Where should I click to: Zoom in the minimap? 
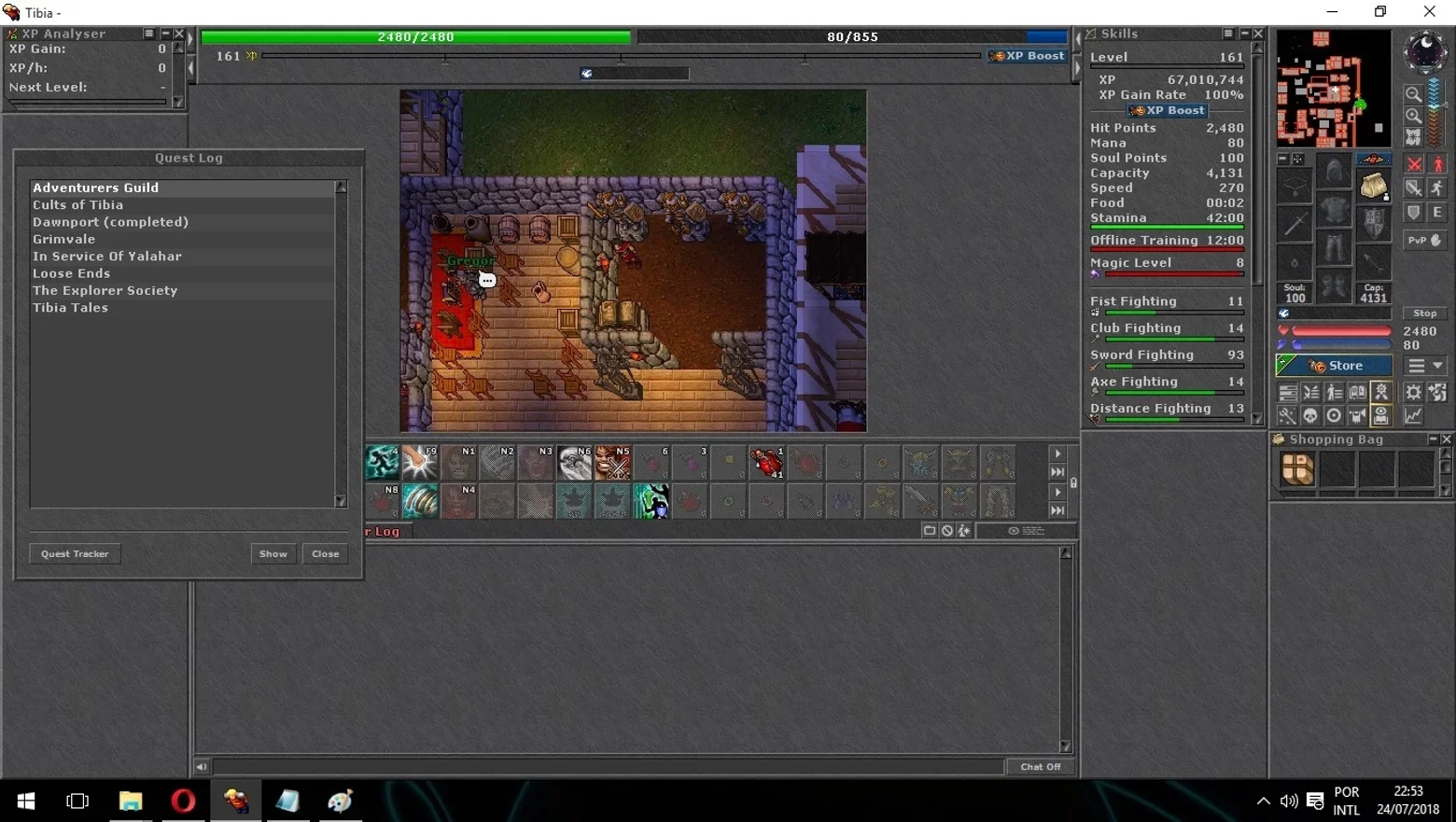coord(1413,117)
